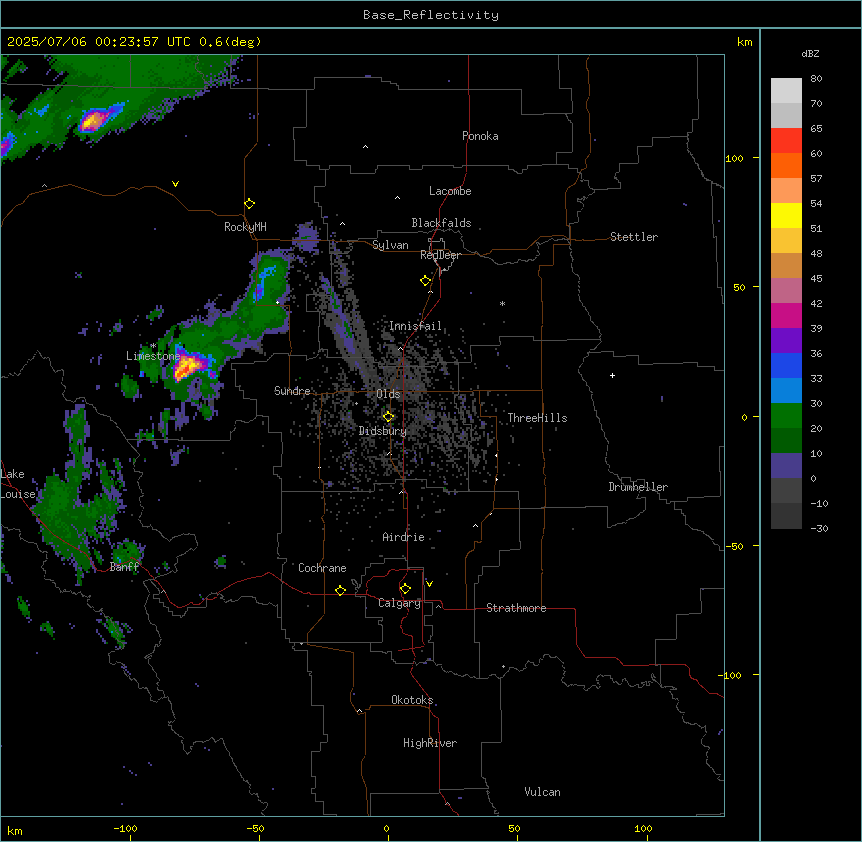Click the -100 tick on right axis
This screenshot has height=842, width=862.
click(731, 675)
